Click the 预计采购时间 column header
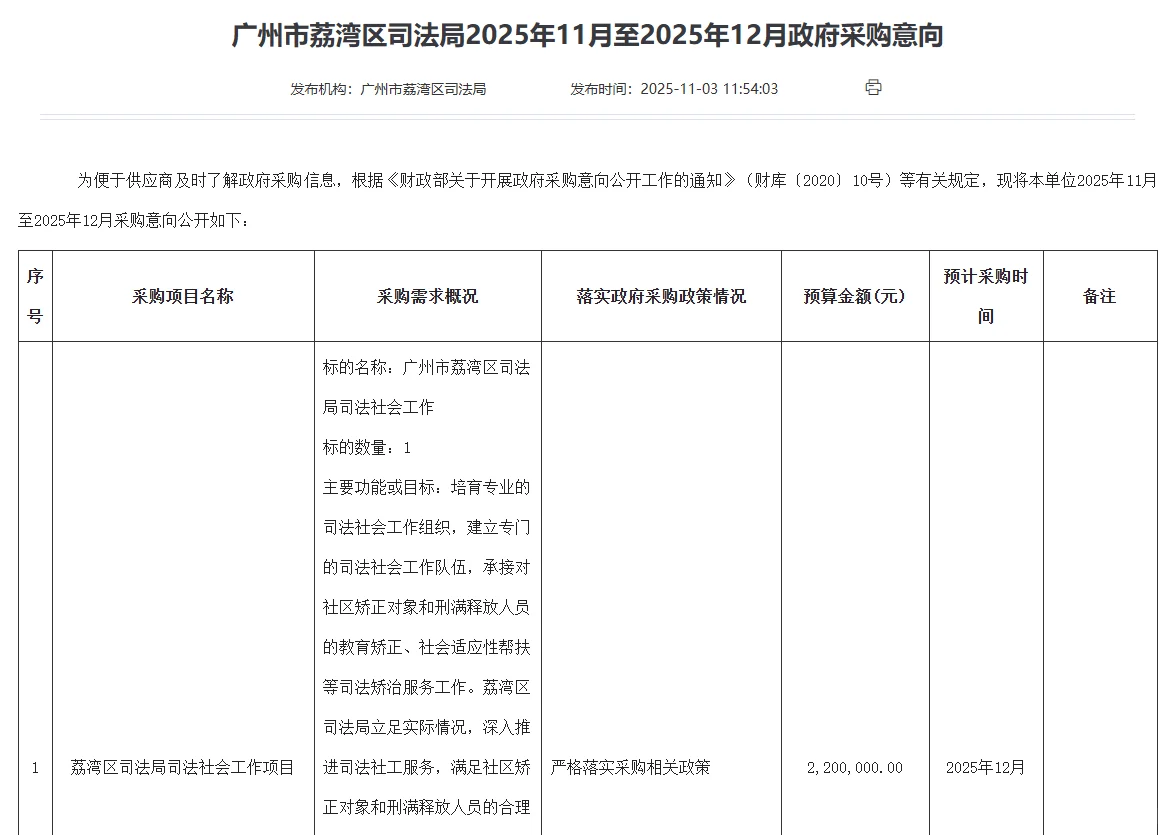This screenshot has width=1172, height=835. coord(987,295)
